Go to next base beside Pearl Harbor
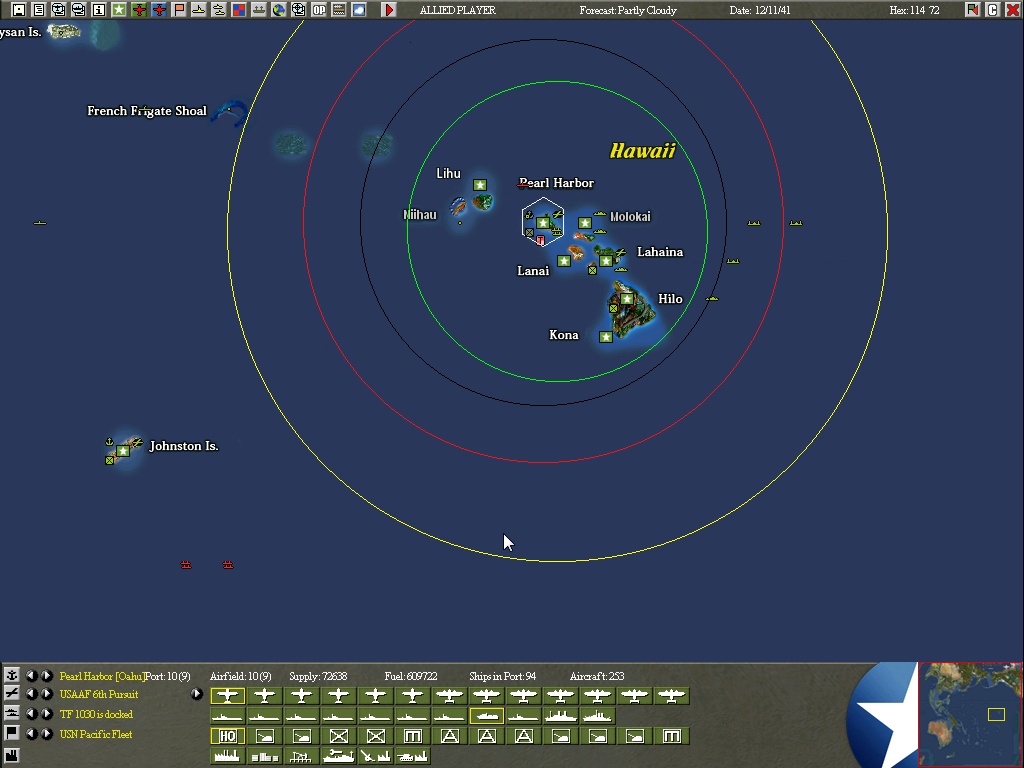The image size is (1024, 768). click(x=46, y=675)
